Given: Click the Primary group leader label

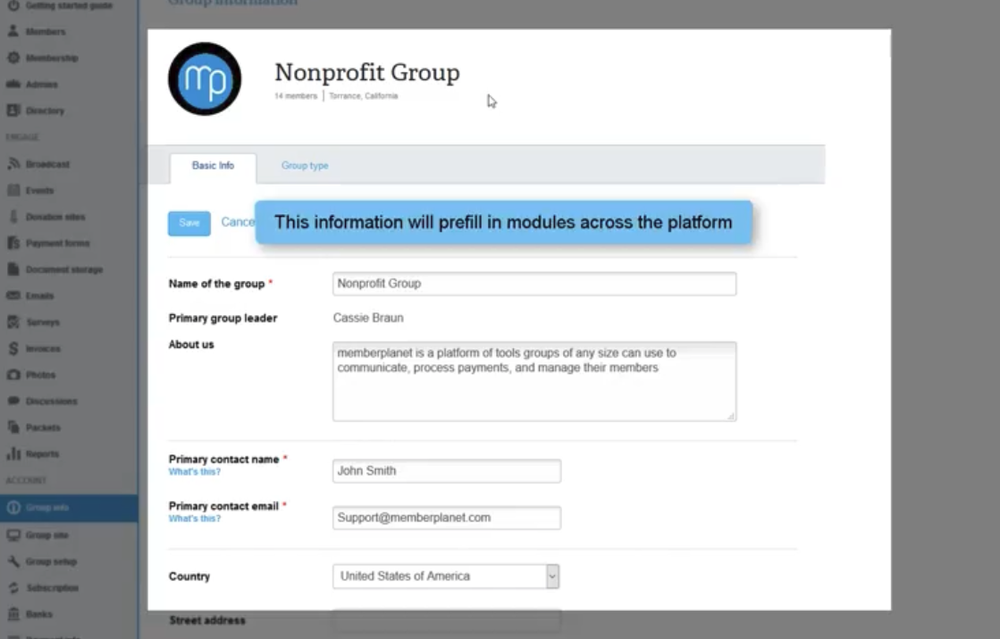Looking at the screenshot, I should (x=223, y=318).
